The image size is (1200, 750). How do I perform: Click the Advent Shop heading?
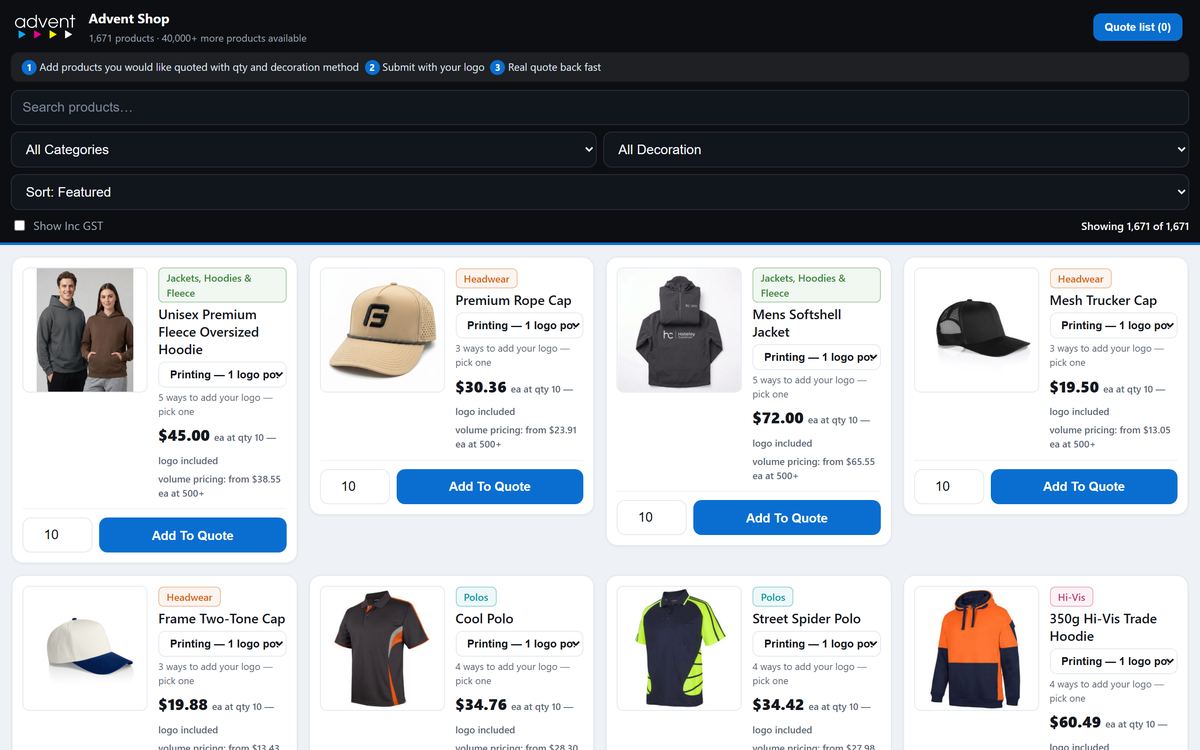[x=129, y=19]
